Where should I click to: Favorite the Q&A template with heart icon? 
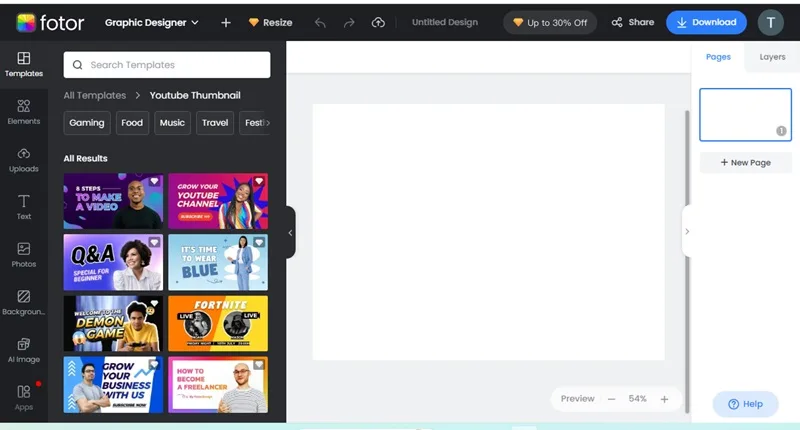click(154, 242)
